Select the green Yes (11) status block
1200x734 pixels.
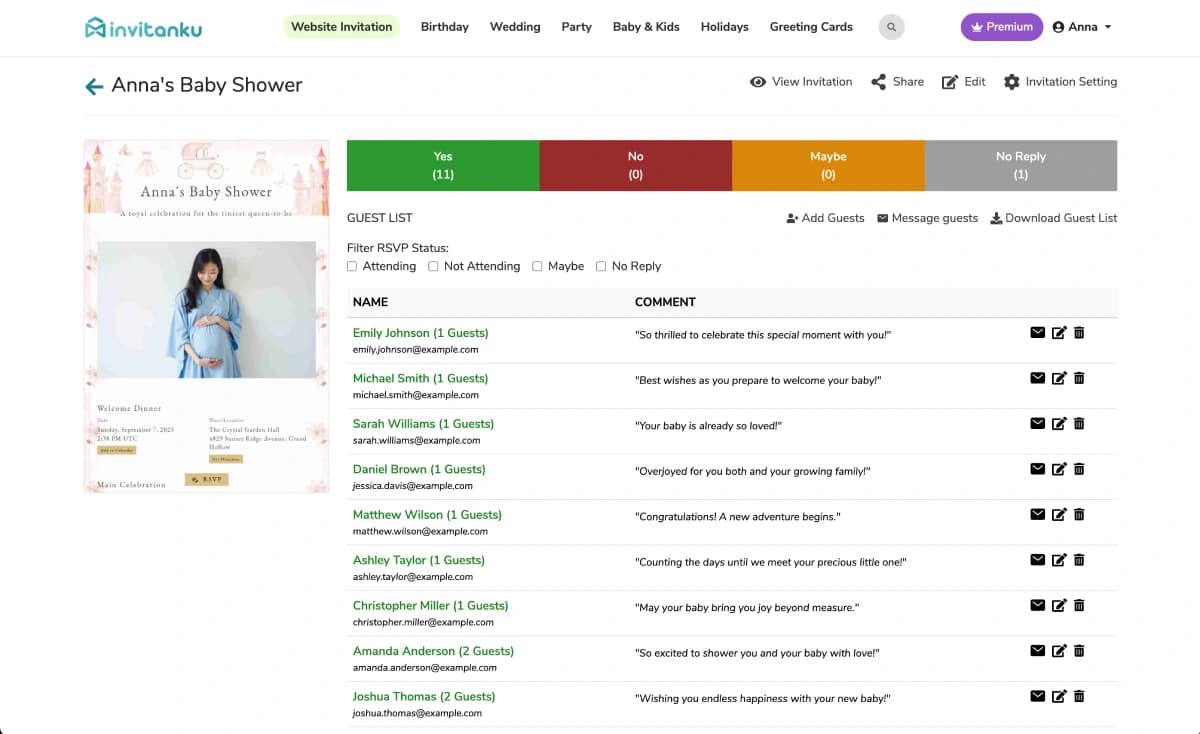443,165
